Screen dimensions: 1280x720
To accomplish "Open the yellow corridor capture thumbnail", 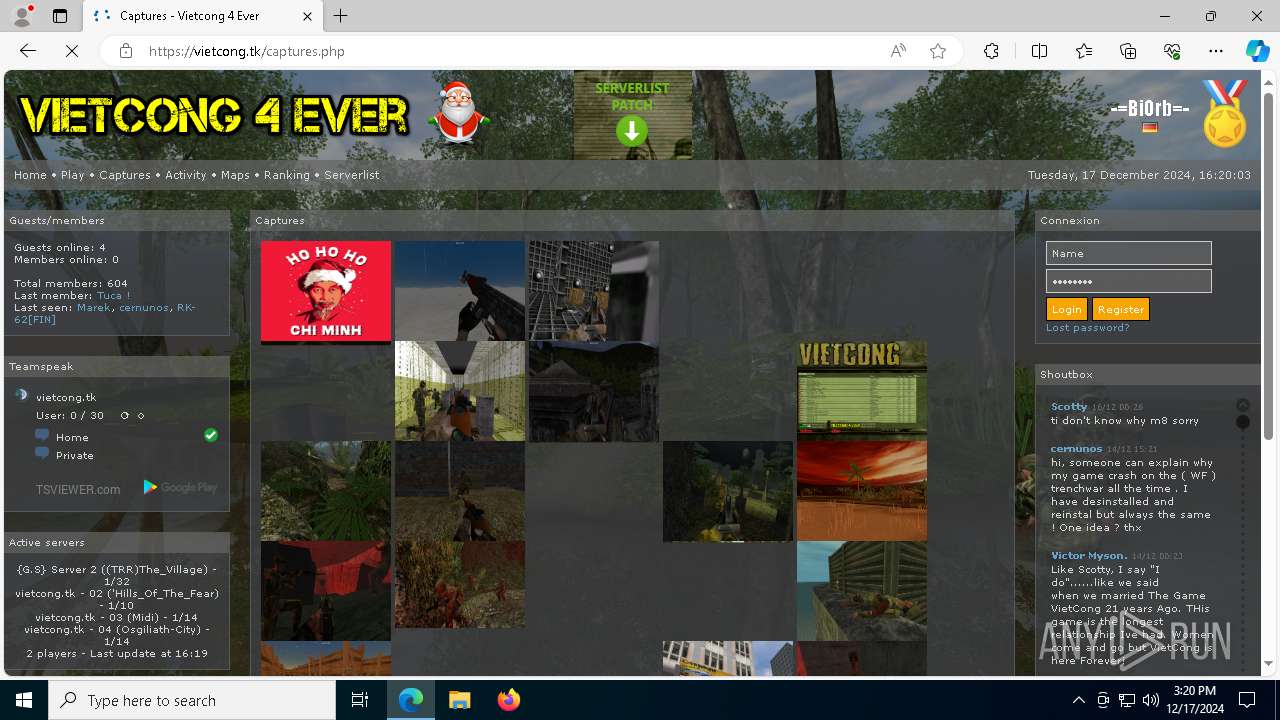I will coord(460,390).
